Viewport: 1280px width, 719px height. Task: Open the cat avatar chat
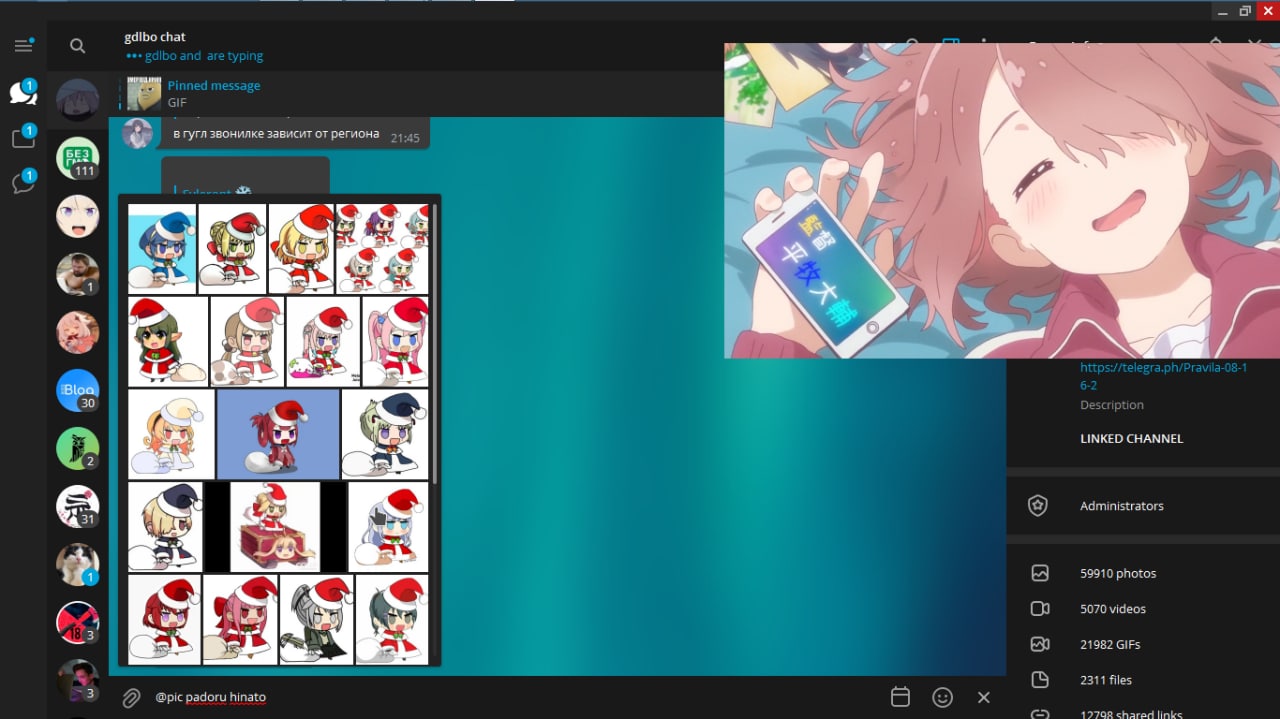(78, 565)
